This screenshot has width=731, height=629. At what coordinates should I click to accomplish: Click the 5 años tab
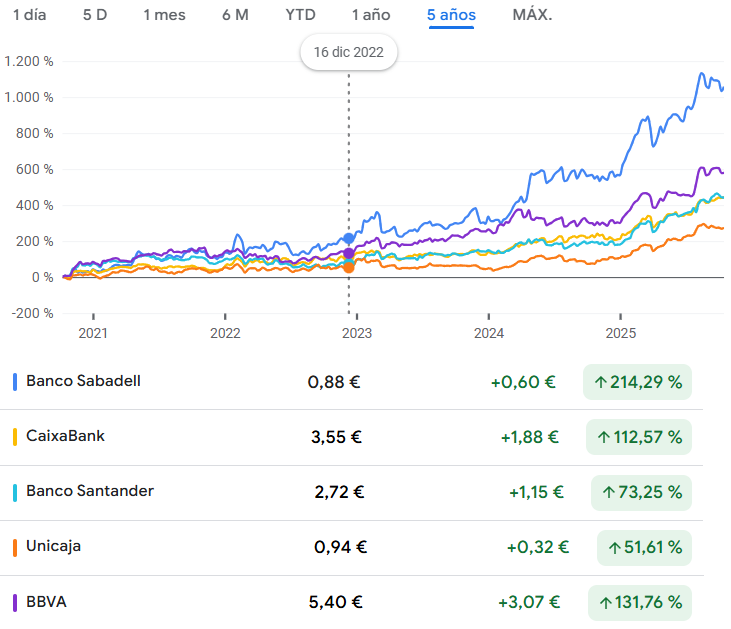[x=451, y=15]
